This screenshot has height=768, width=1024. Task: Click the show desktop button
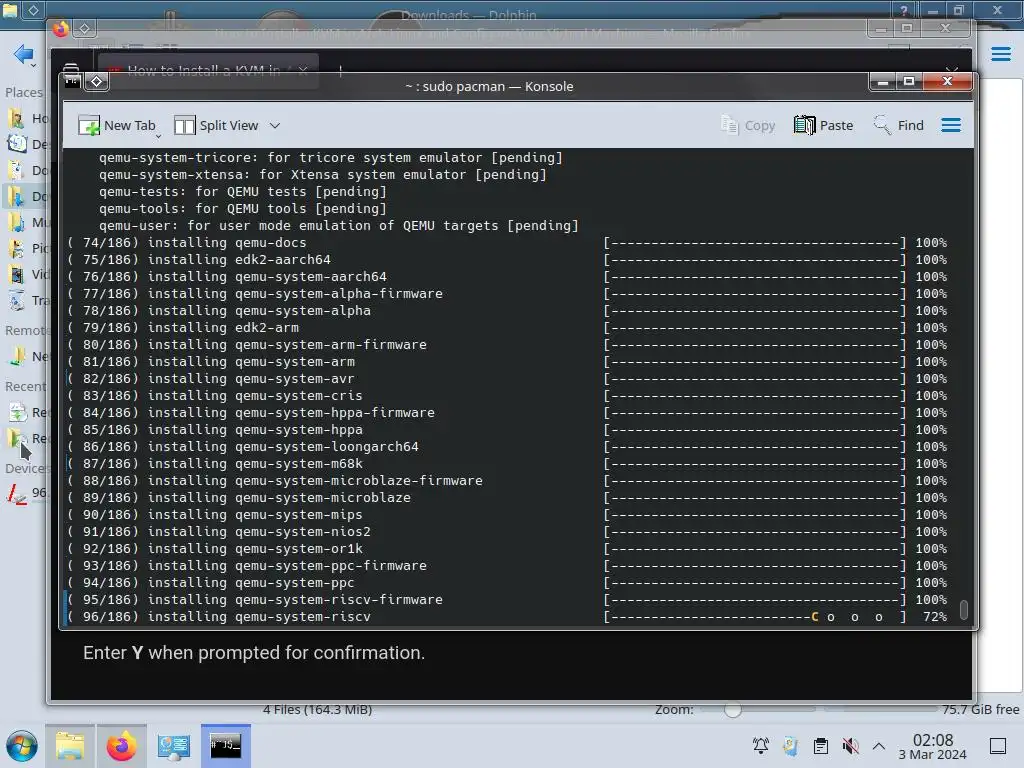(x=998, y=746)
